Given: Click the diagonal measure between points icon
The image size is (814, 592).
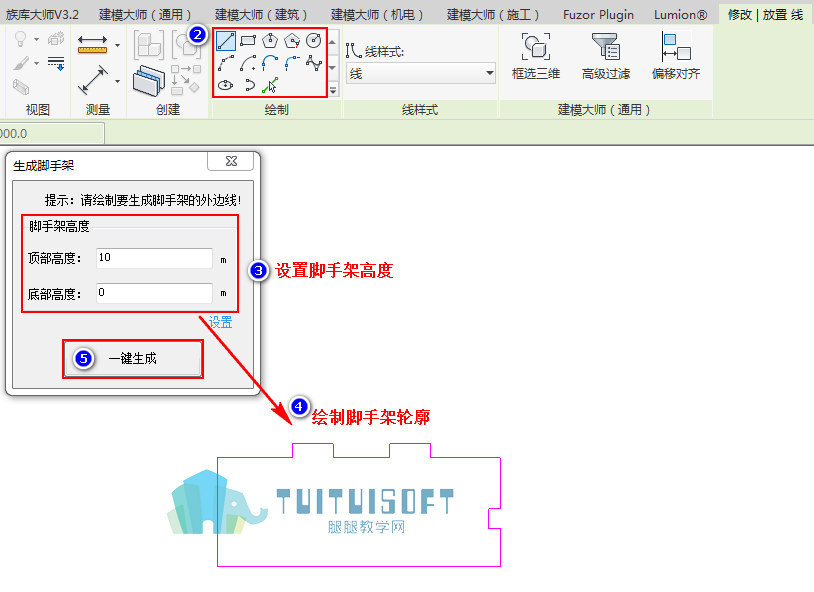Looking at the screenshot, I should pyautogui.click(x=93, y=80).
